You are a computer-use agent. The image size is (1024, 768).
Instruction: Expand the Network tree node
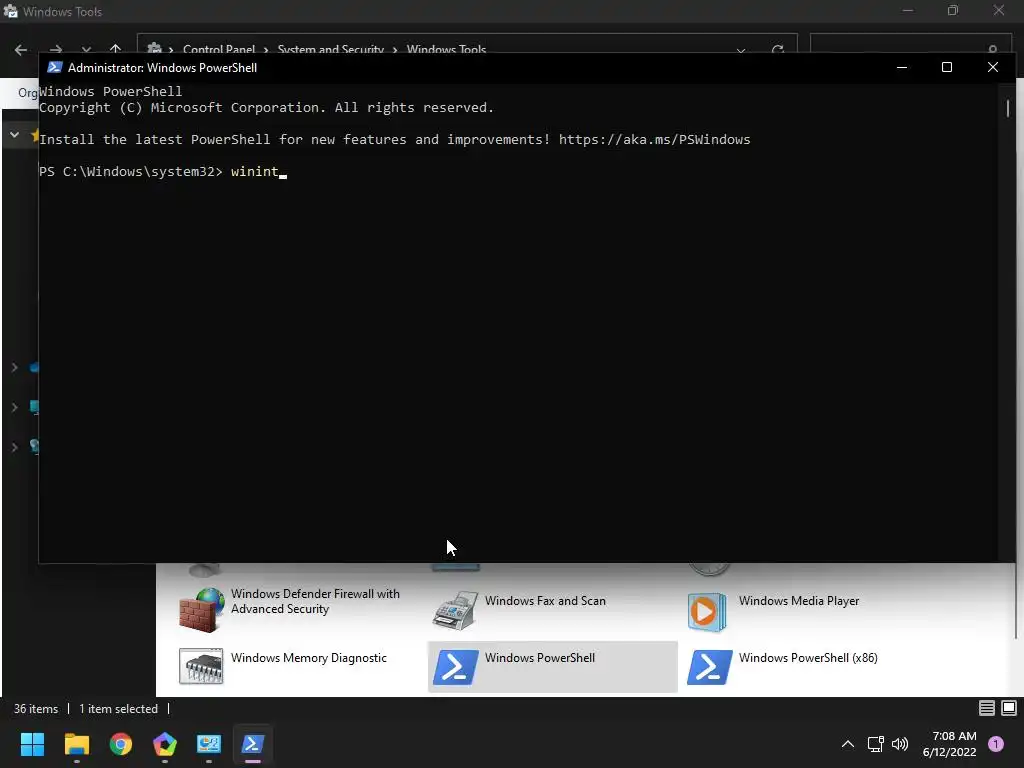(x=14, y=447)
